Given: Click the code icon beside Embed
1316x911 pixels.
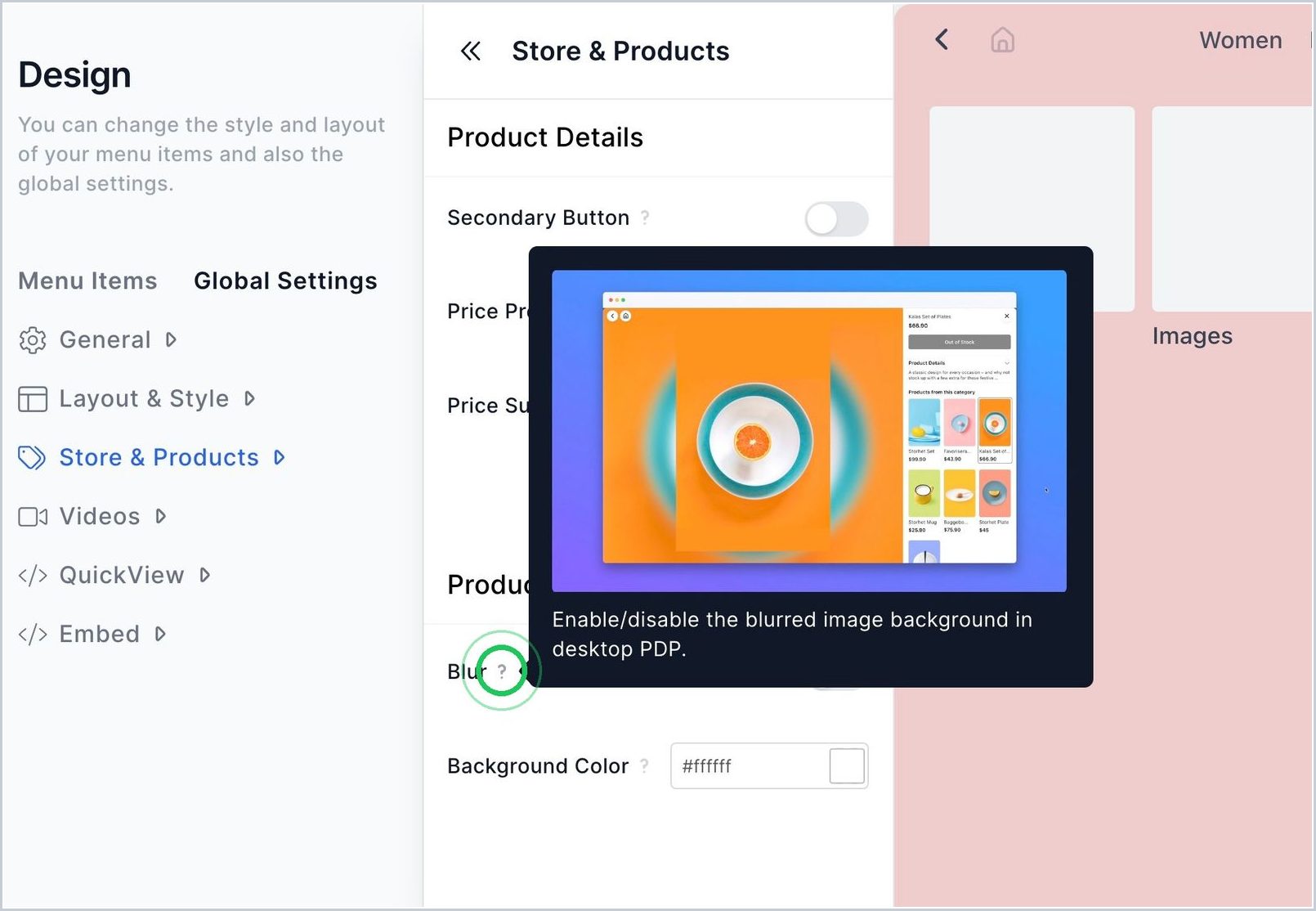Looking at the screenshot, I should (33, 635).
